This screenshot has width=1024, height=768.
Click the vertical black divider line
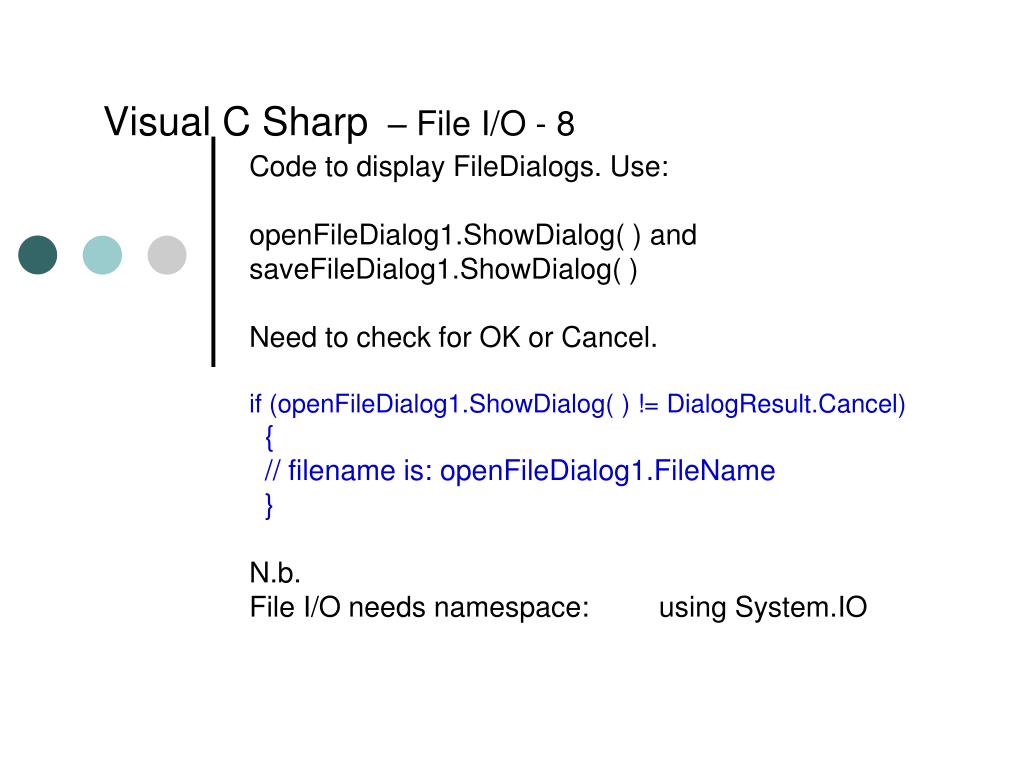click(x=214, y=252)
